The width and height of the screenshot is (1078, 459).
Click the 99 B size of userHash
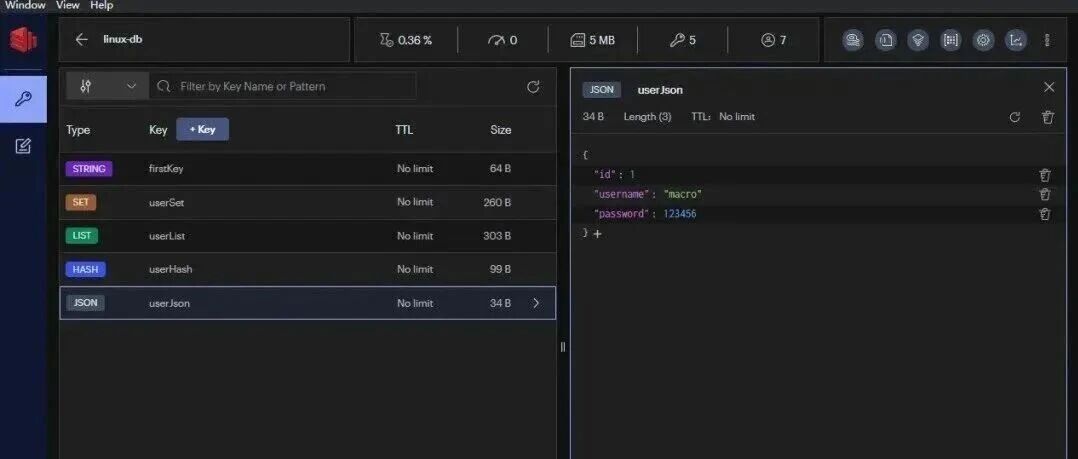click(x=500, y=269)
